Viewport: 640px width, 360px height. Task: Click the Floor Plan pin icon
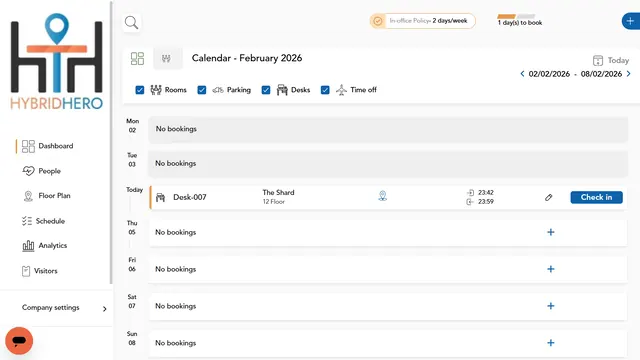[28, 196]
